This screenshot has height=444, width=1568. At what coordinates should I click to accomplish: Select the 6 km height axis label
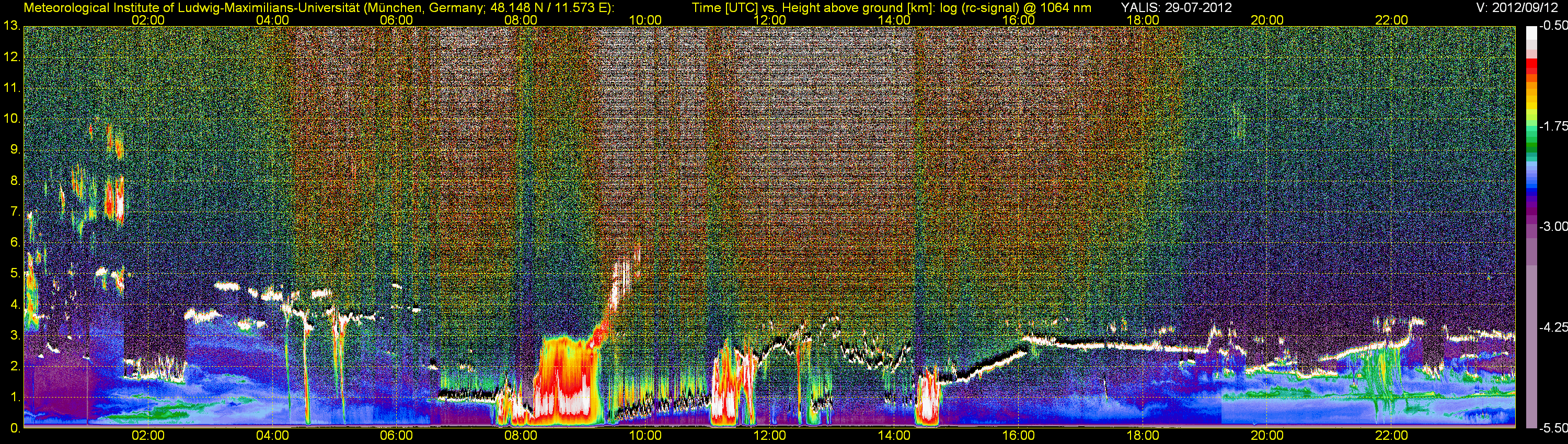(15, 243)
